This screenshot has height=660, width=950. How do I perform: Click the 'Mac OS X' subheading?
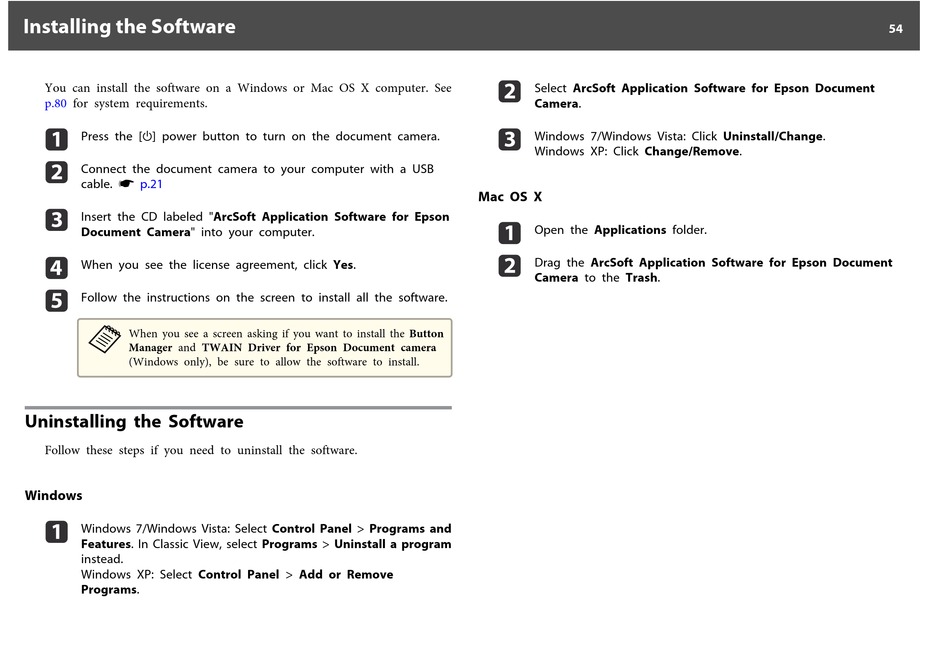(510, 196)
